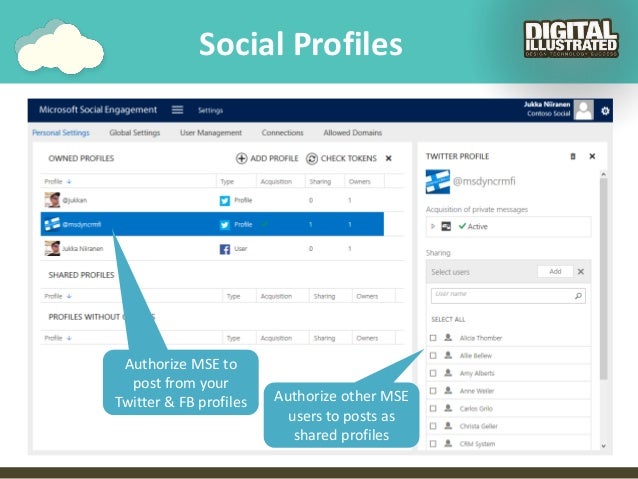The width and height of the screenshot is (638, 479).
Task: Click person icon next to CRM System
Action: tap(448, 443)
